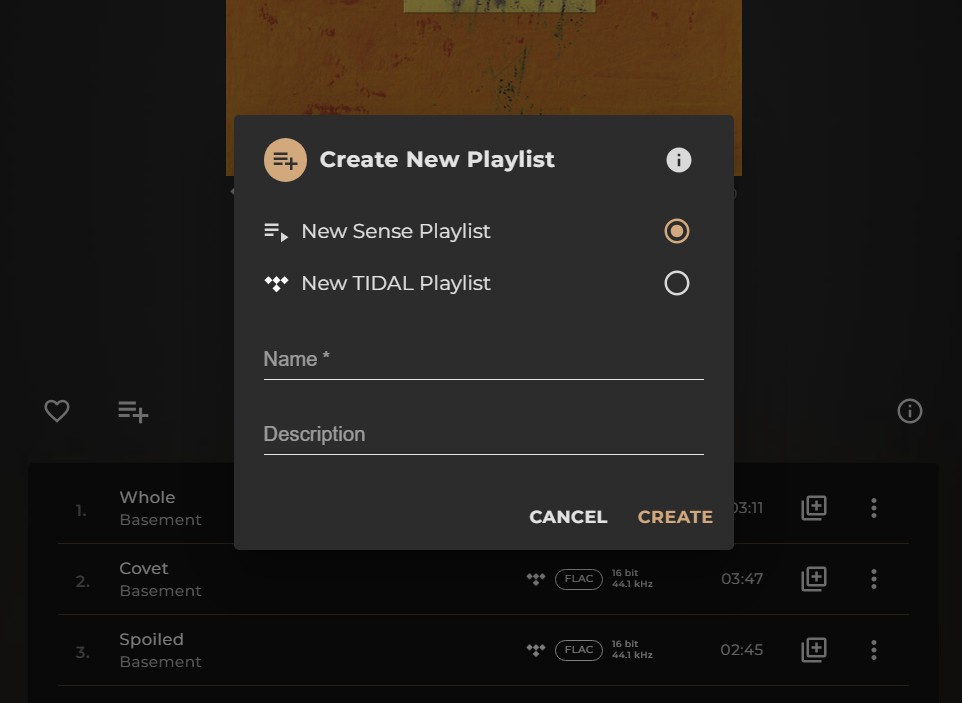Image resolution: width=962 pixels, height=703 pixels.
Task: Click the info icon in Create New Playlist dialog
Action: click(x=678, y=160)
